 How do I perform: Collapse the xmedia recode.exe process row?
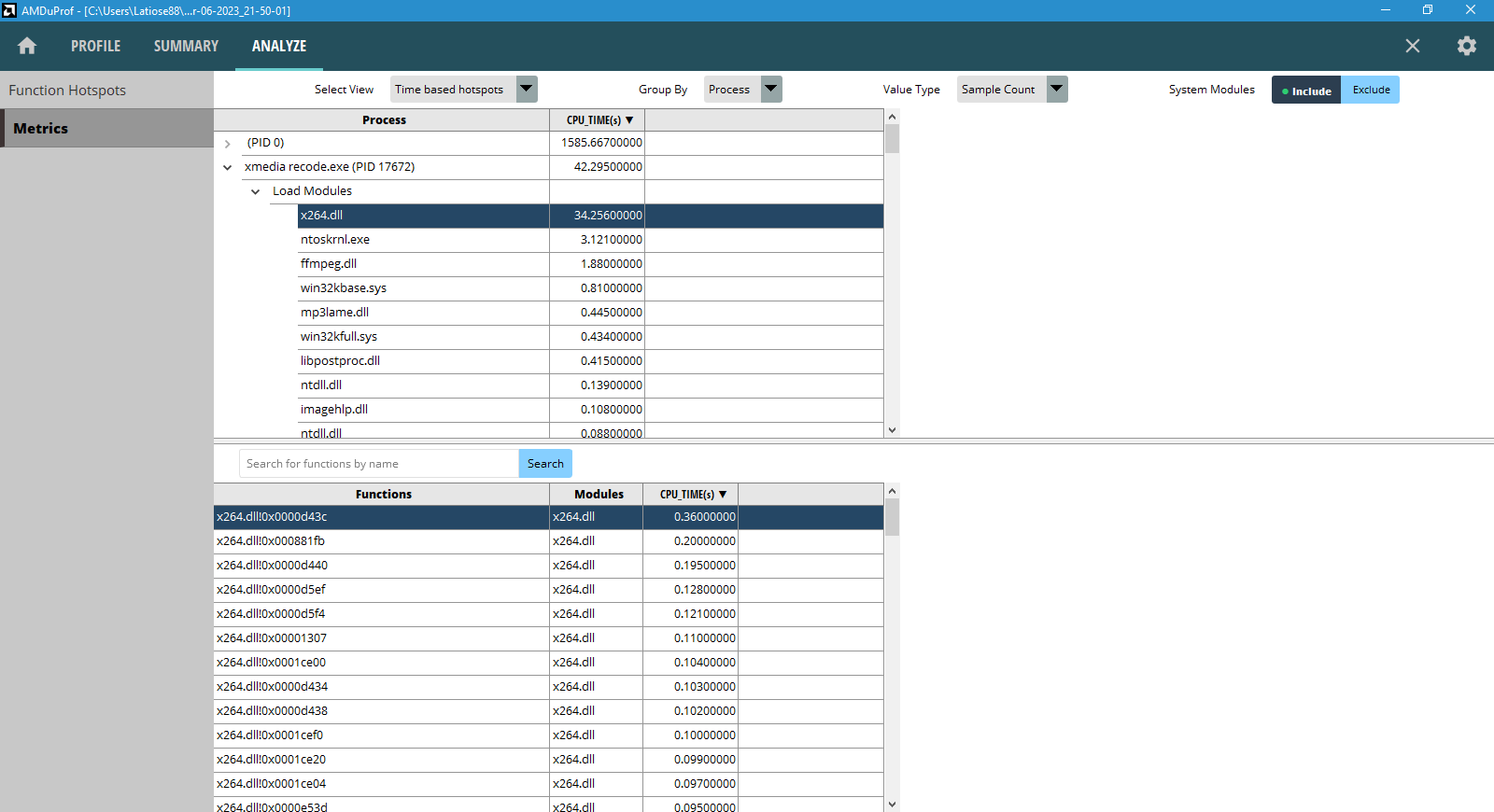227,168
